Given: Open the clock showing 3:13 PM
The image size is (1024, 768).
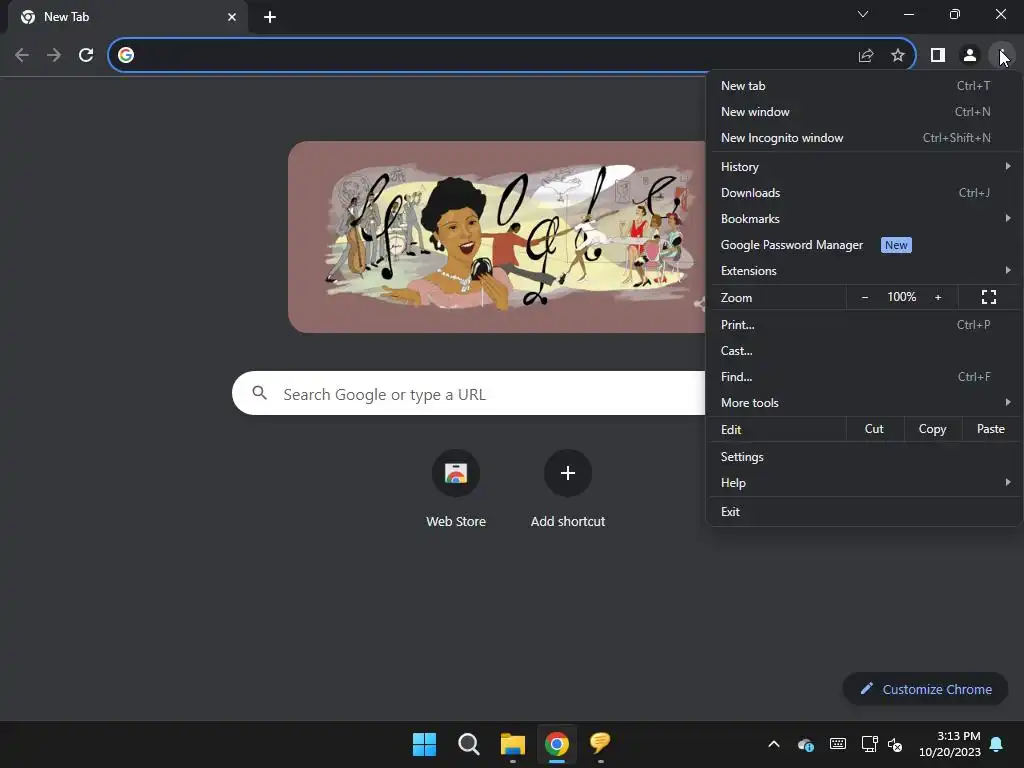Looking at the screenshot, I should coord(950,744).
